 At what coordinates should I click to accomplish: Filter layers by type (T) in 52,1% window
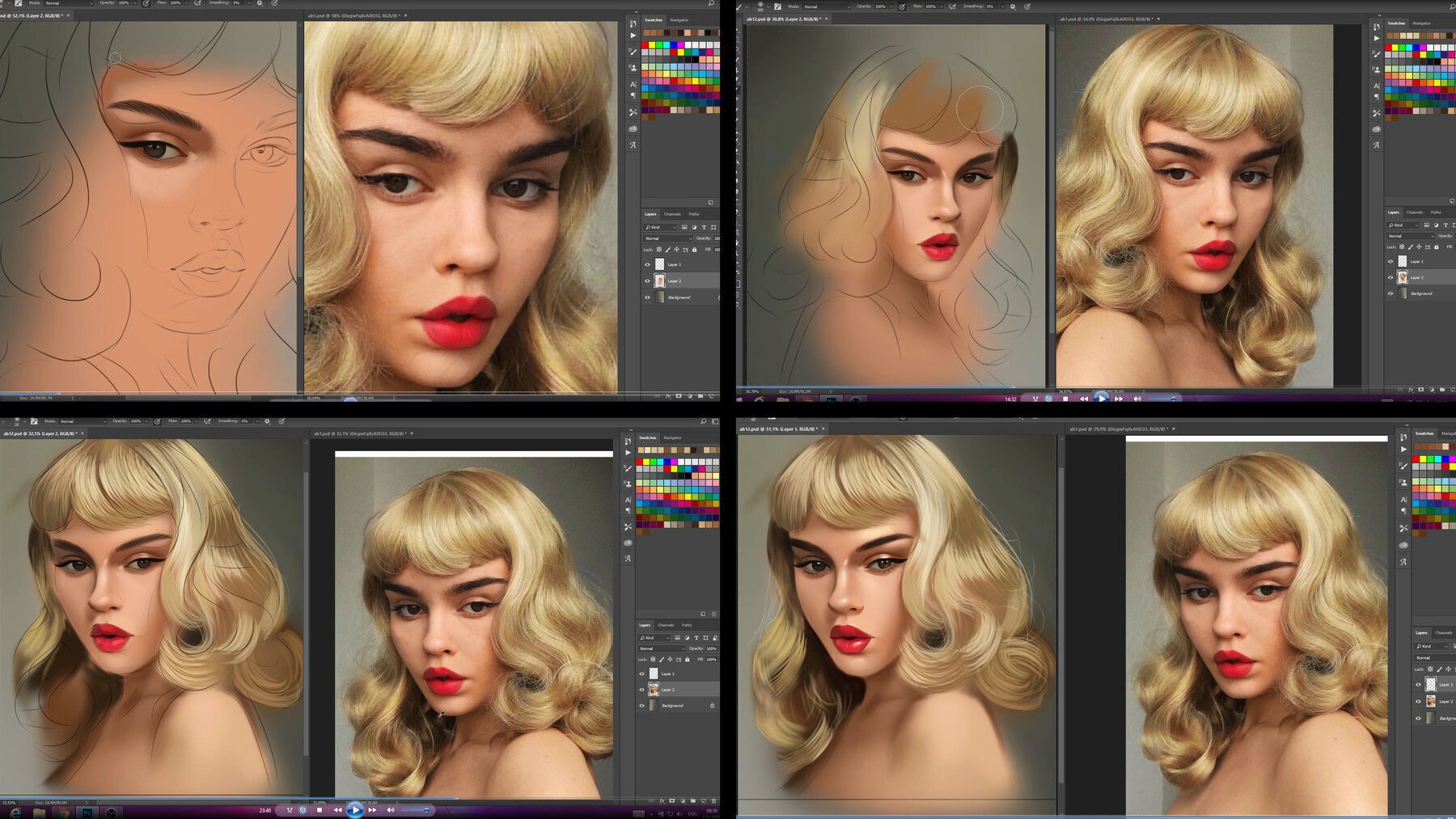coord(704,227)
